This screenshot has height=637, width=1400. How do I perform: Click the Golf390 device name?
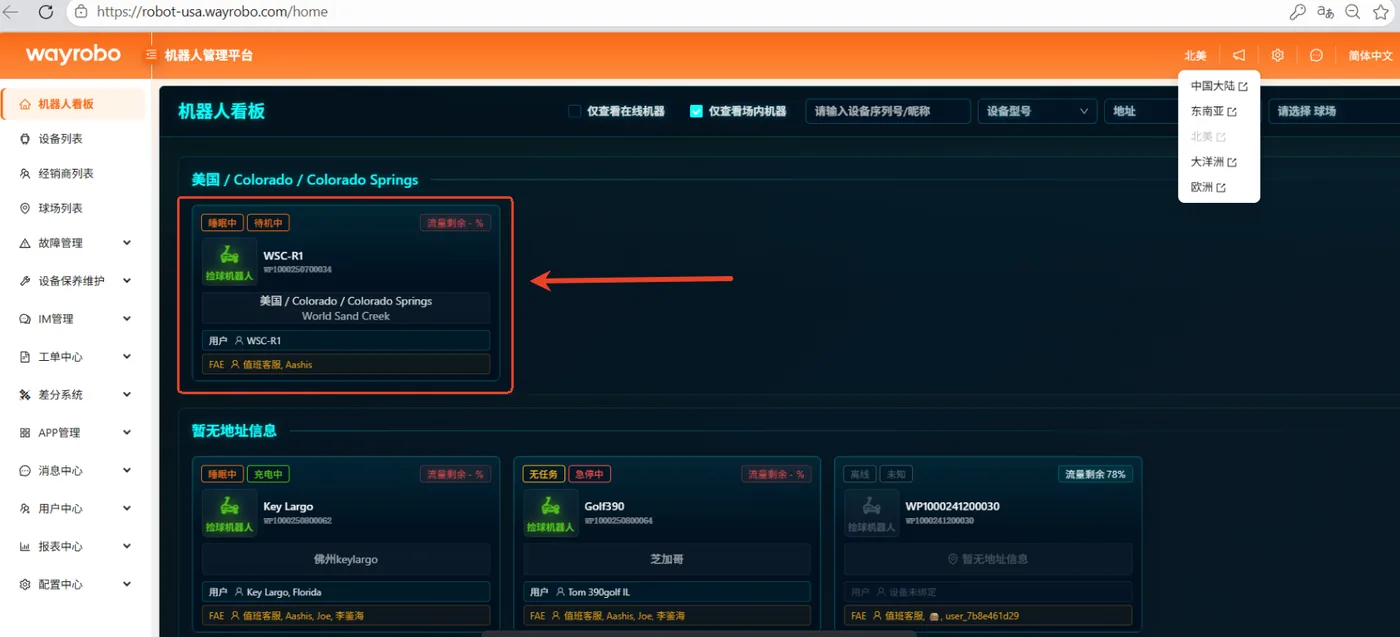[605, 506]
